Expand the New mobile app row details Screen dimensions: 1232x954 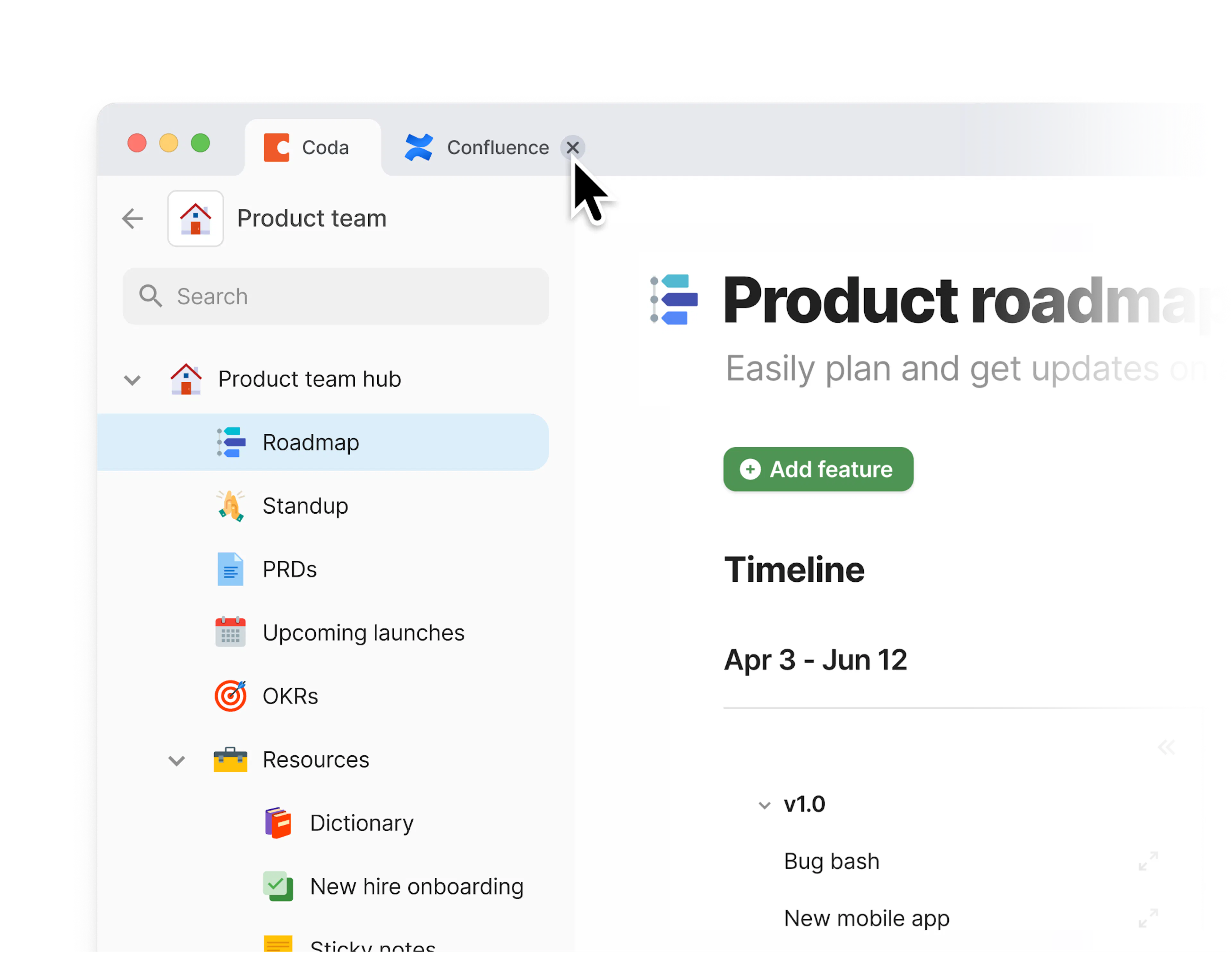1148,918
